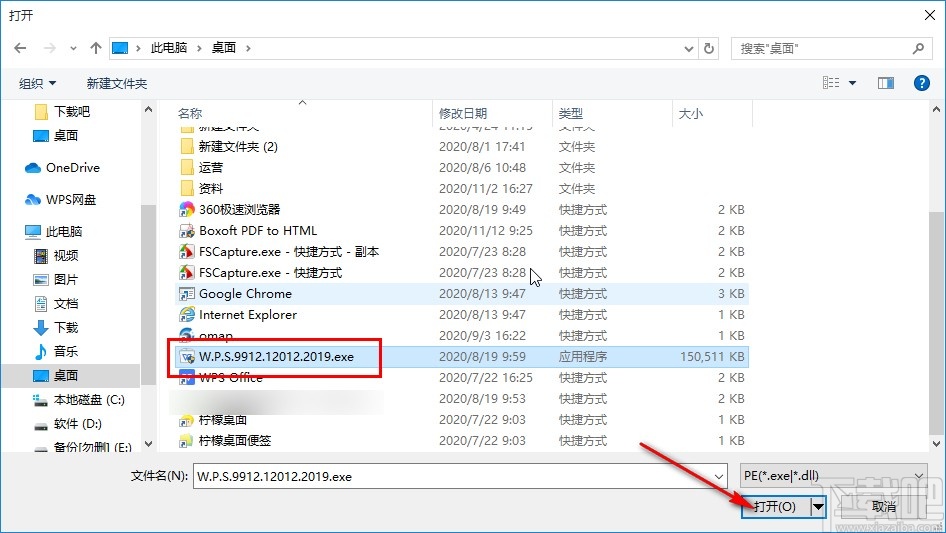Click the 360极速浏览器 shortcut icon
This screenshot has width=946, height=533.
coord(186,209)
